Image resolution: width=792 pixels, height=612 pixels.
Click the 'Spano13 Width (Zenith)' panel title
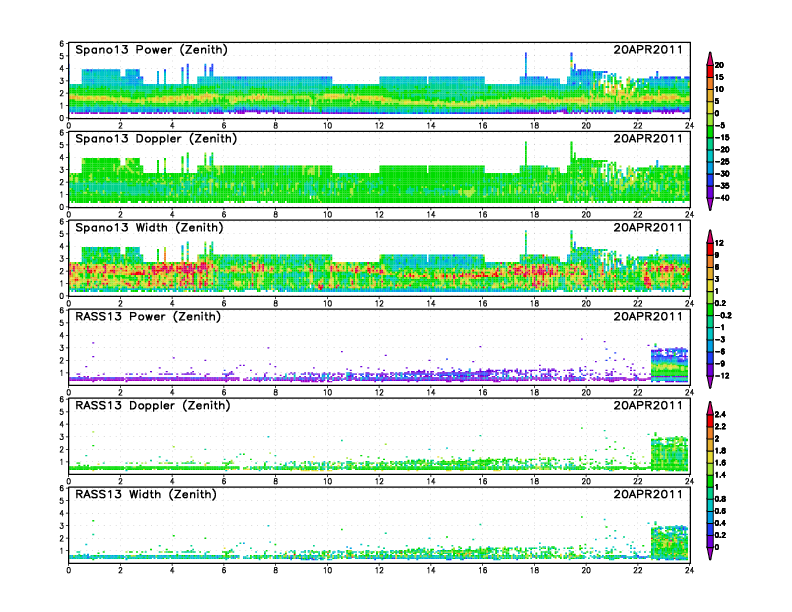pos(149,227)
